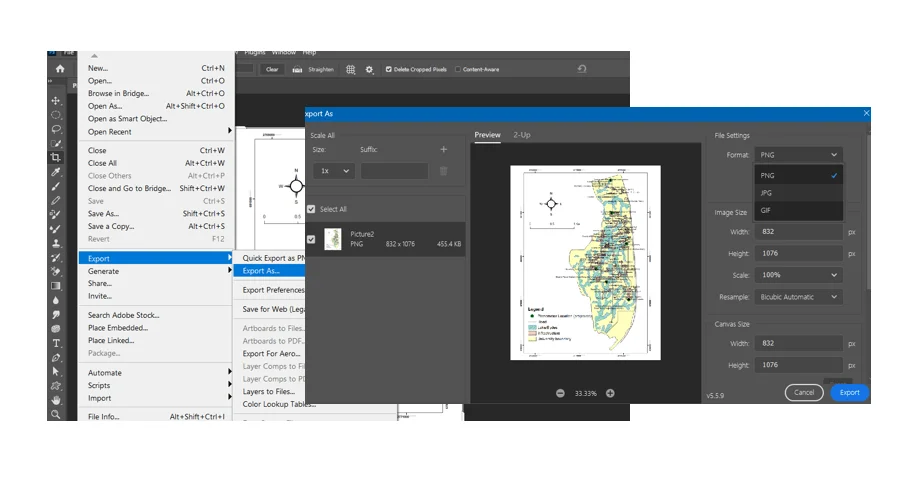897x480 pixels.
Task: Click the Cancel button
Action: 804,392
